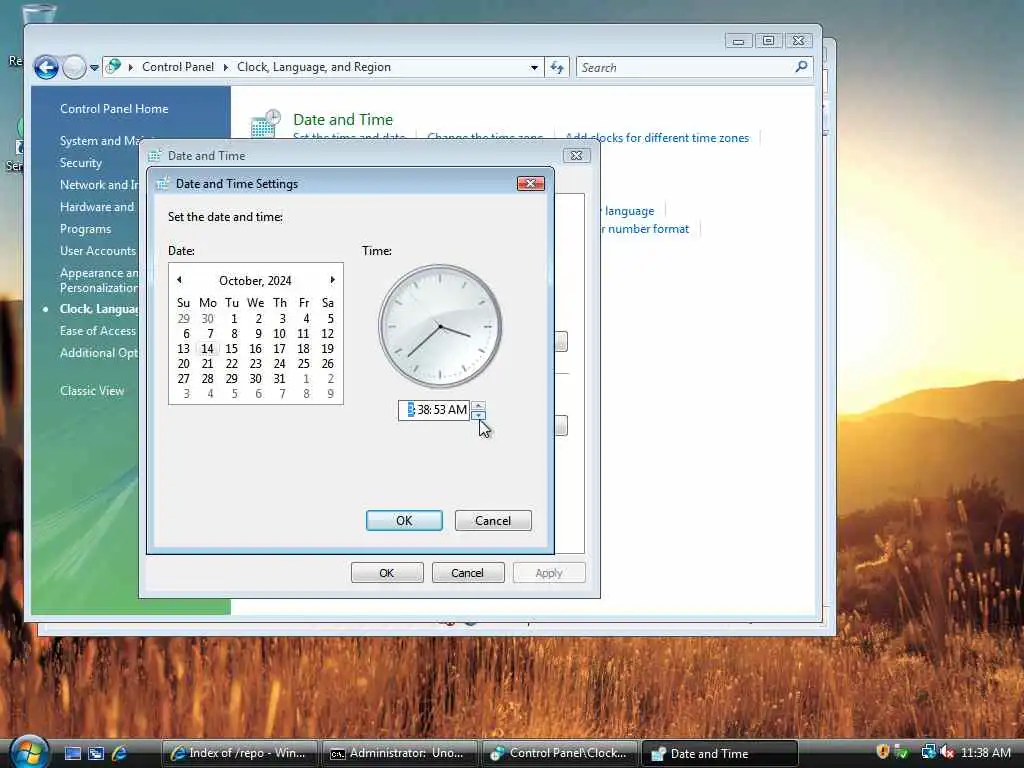Go to next month in calendar
Image resolution: width=1024 pixels, height=768 pixels.
point(332,280)
